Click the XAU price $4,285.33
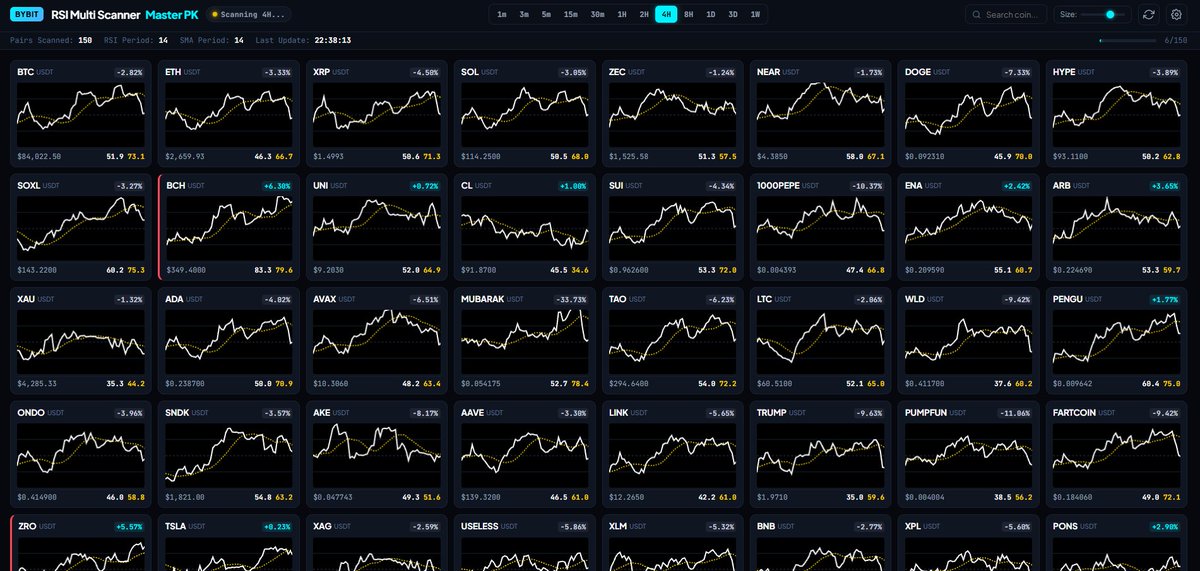This screenshot has height=571, width=1200. tap(37, 382)
